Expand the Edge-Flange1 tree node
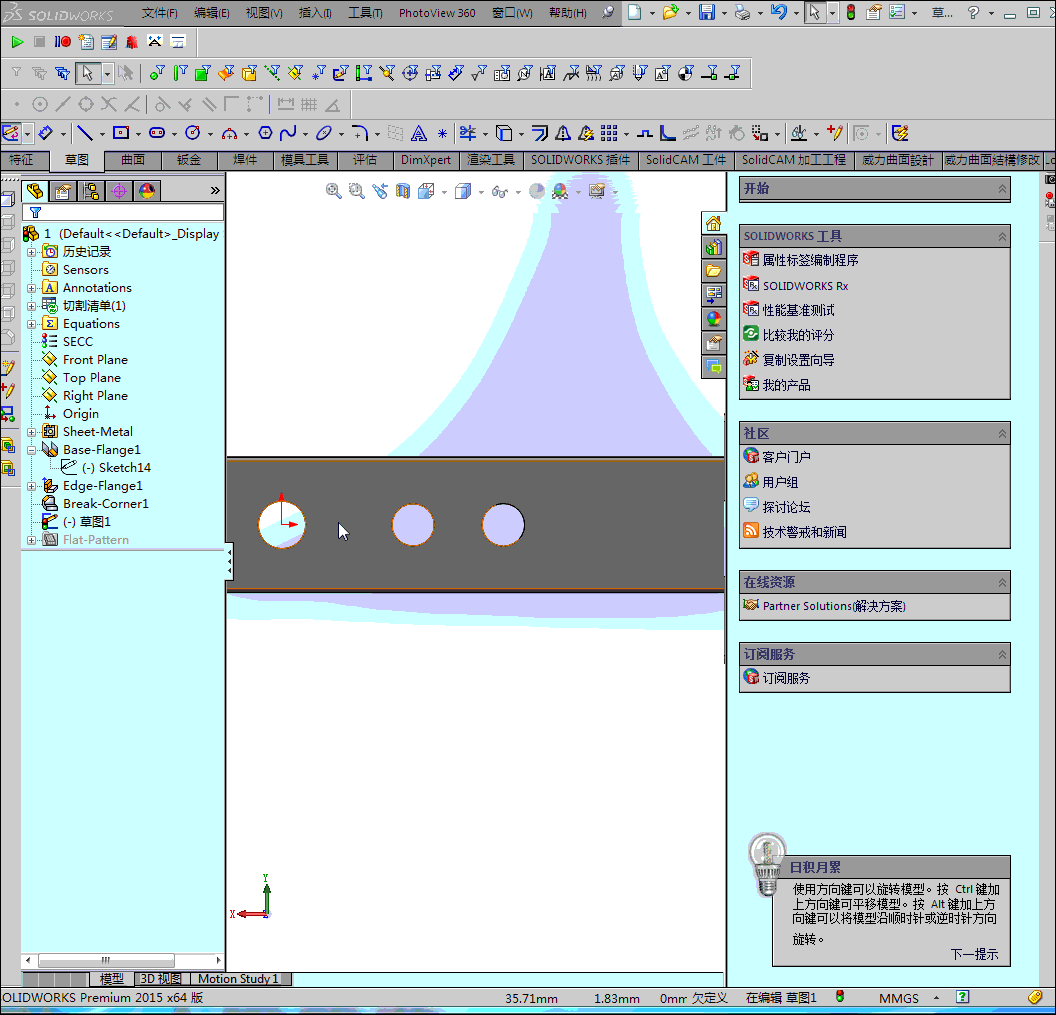Screen dimensions: 1056x1015 click(x=31, y=486)
